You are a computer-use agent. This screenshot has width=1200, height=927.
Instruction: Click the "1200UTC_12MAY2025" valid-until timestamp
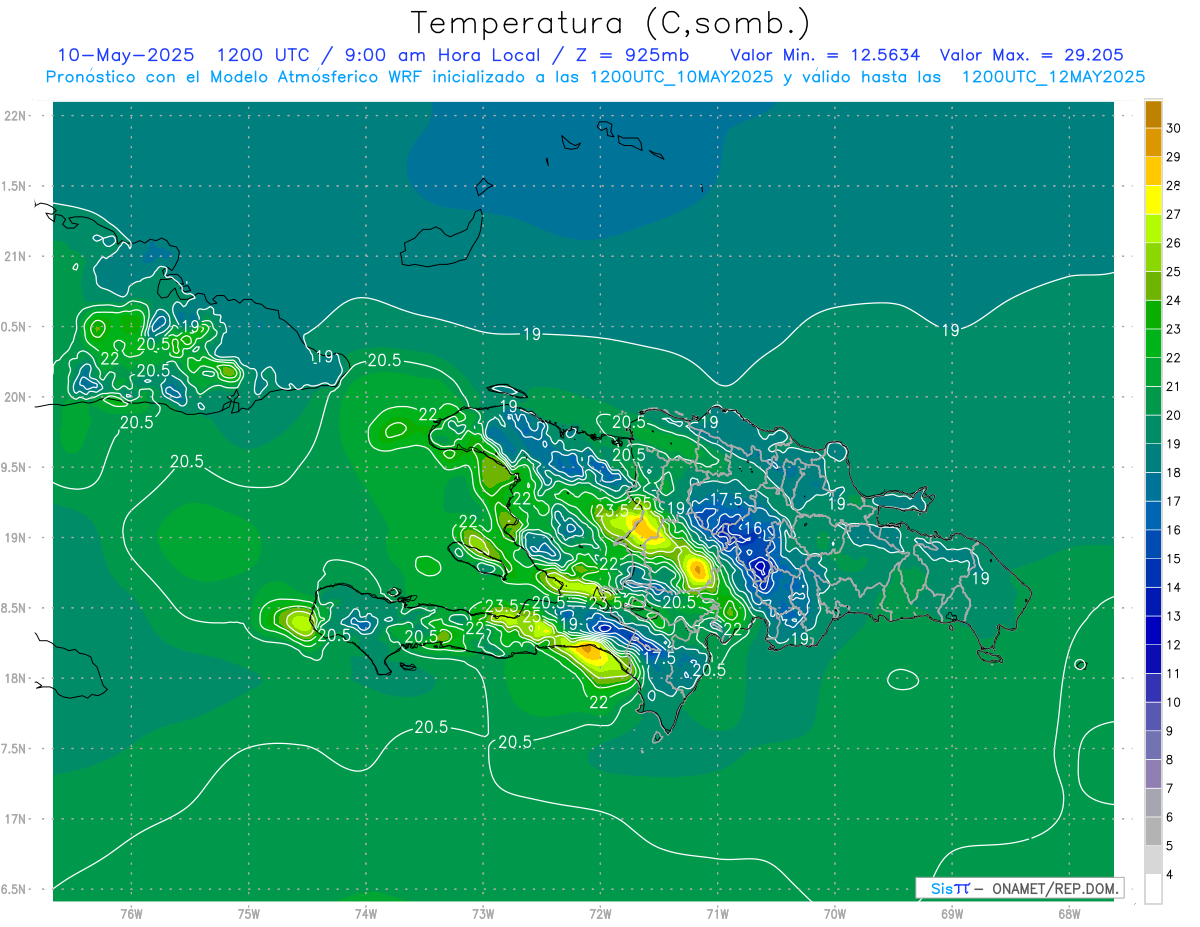coord(1053,77)
